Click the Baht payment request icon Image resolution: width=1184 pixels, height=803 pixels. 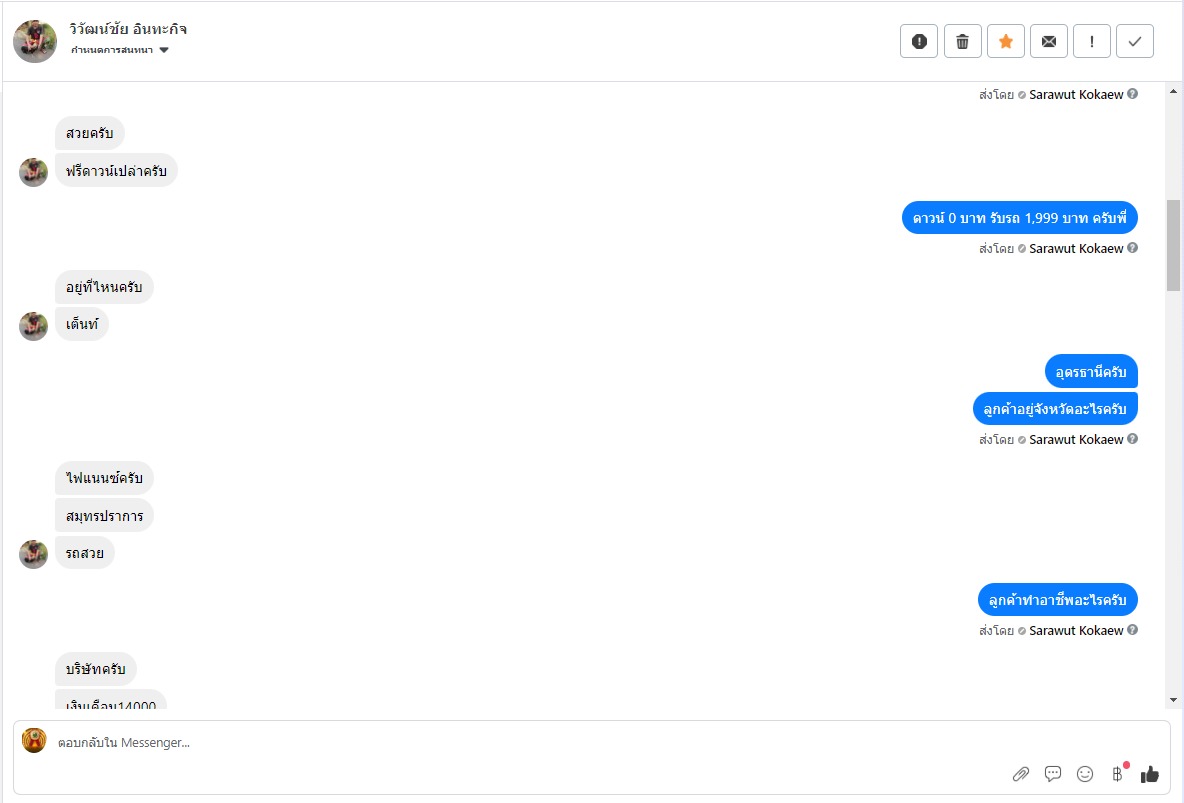point(1117,773)
